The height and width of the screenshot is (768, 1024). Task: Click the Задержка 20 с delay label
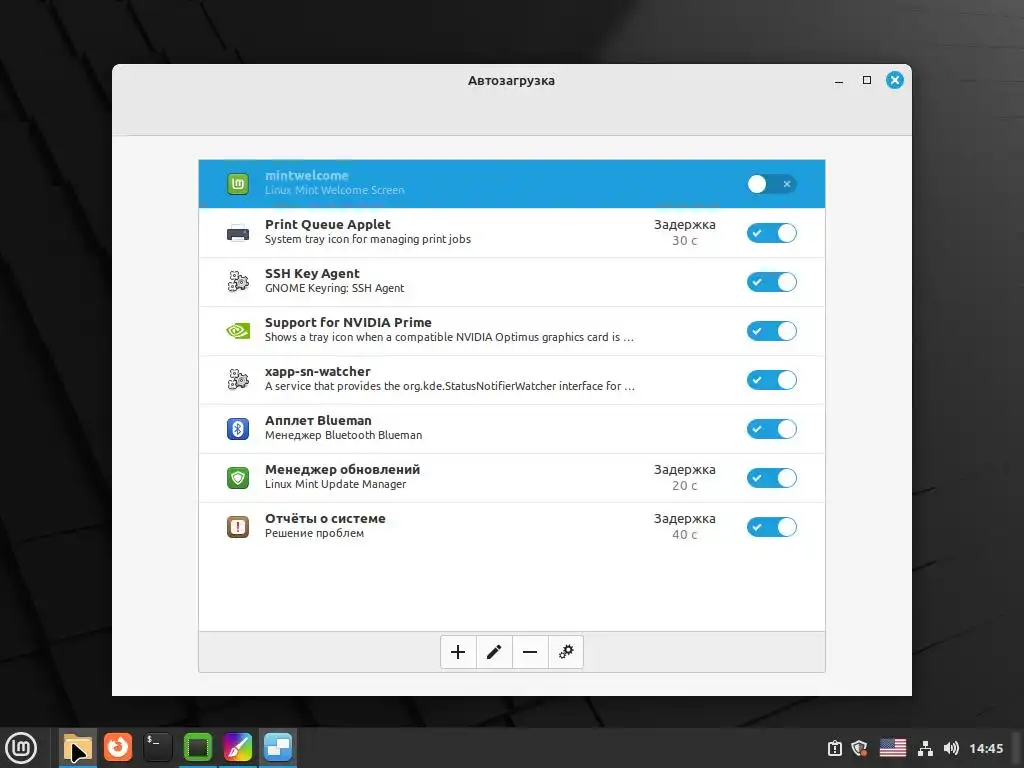tap(684, 477)
